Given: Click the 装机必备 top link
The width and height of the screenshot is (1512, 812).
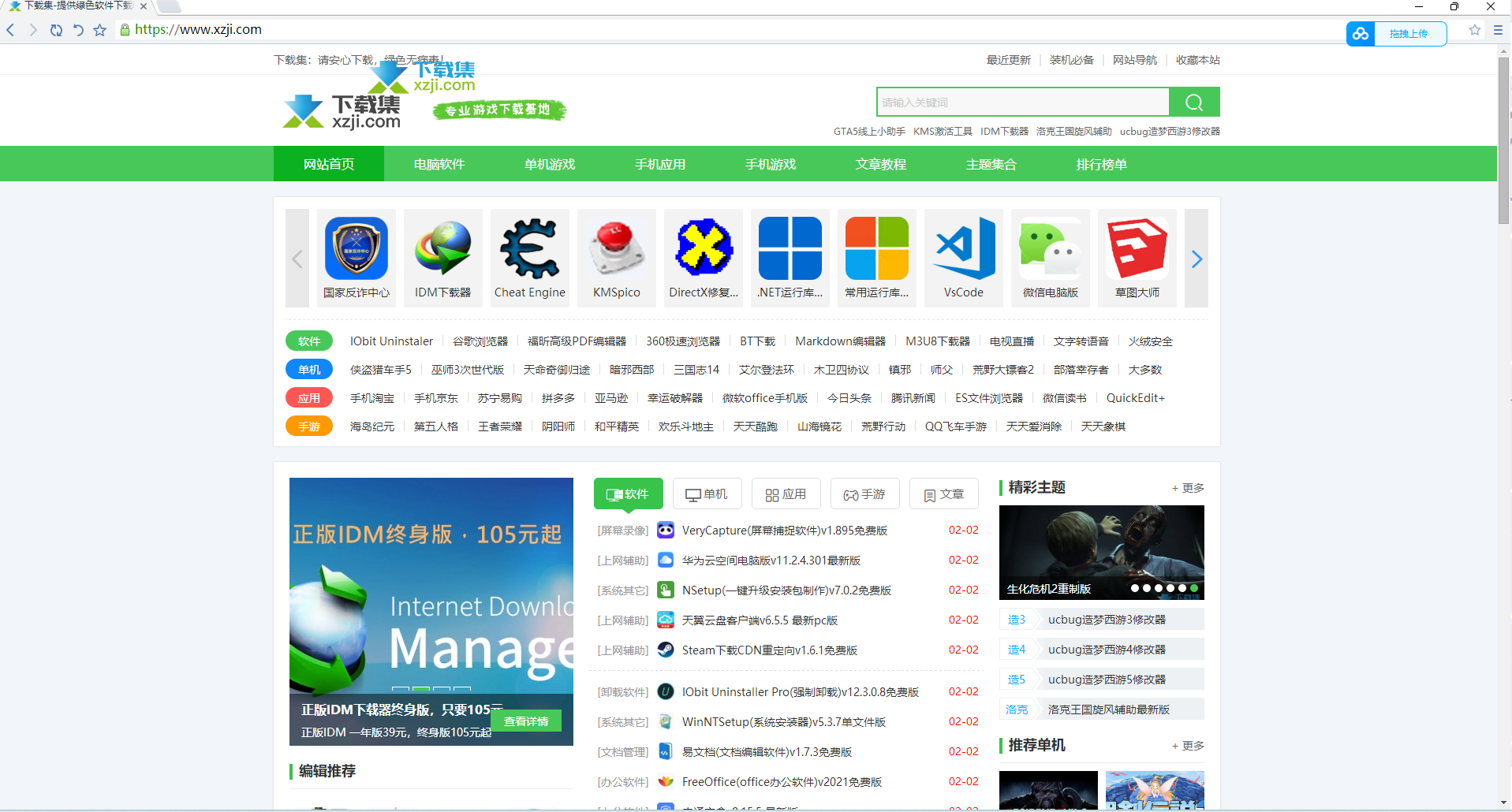Looking at the screenshot, I should [x=1072, y=60].
